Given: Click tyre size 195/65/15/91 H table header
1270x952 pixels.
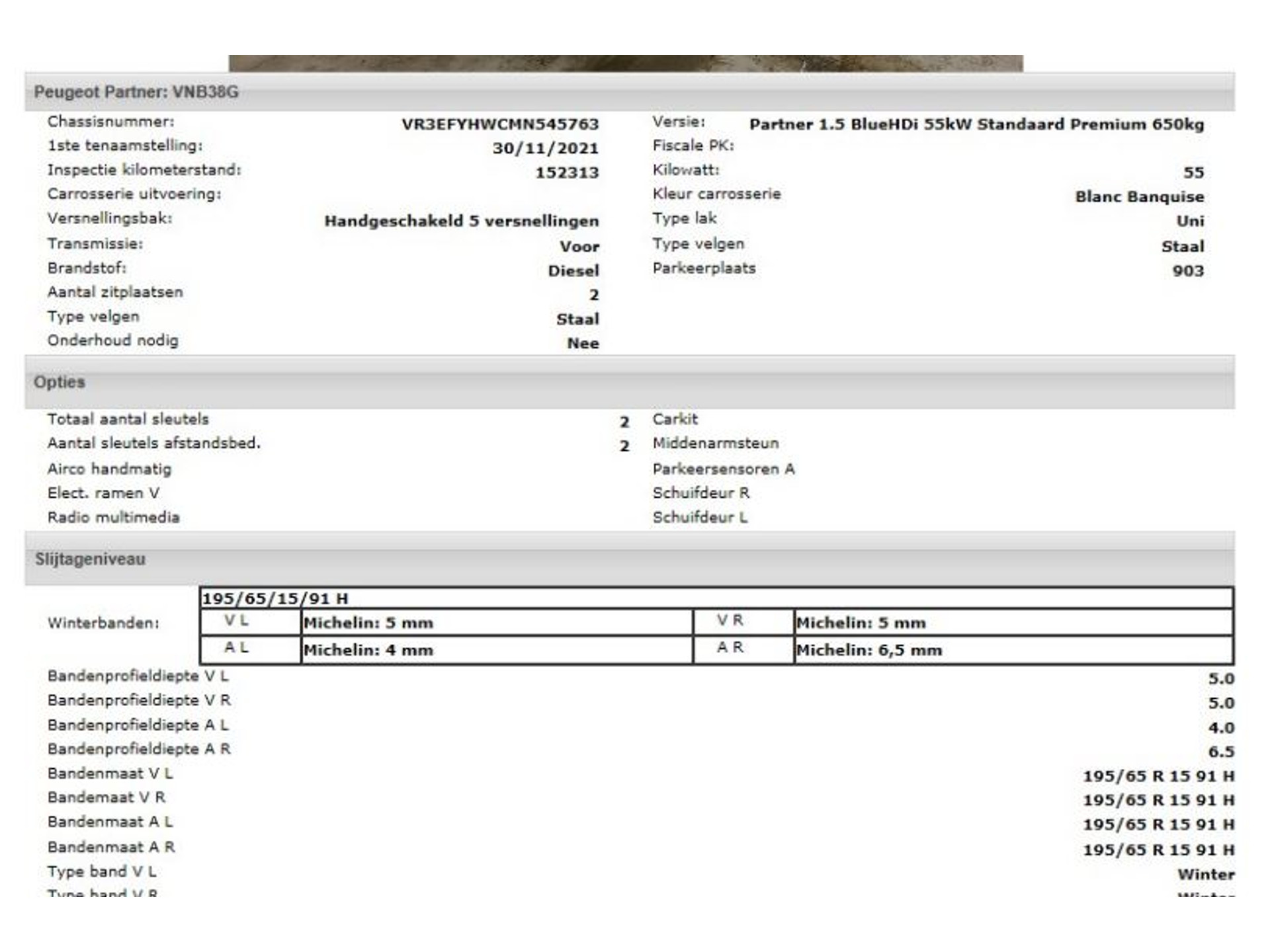Looking at the screenshot, I should coord(716,598).
